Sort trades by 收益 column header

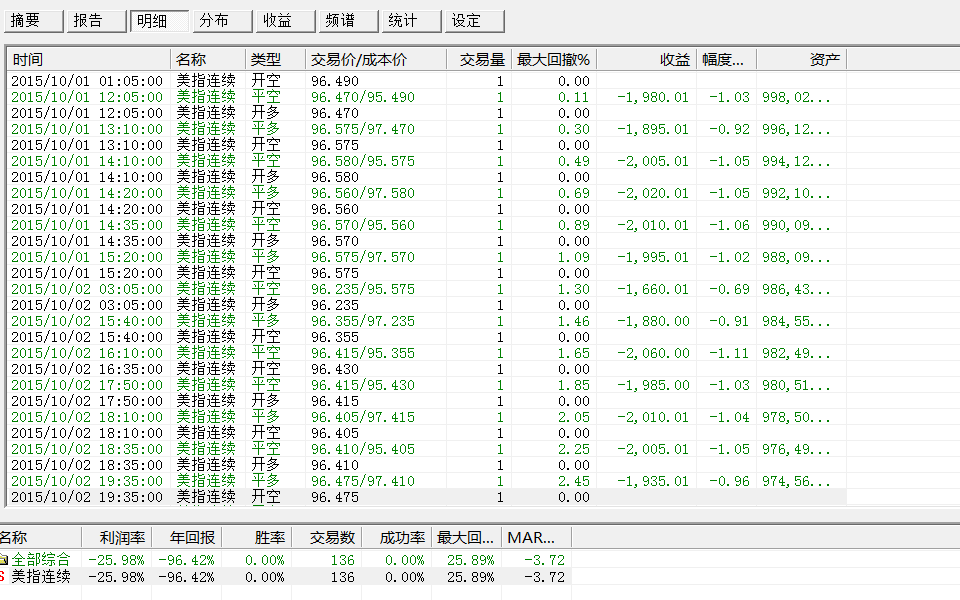tap(647, 60)
